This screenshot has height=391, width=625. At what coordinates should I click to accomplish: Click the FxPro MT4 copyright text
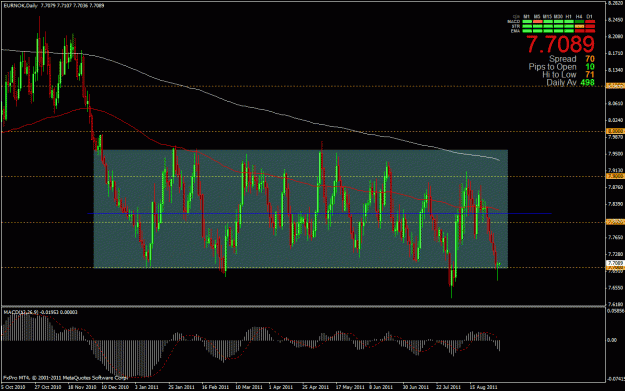coord(65,377)
